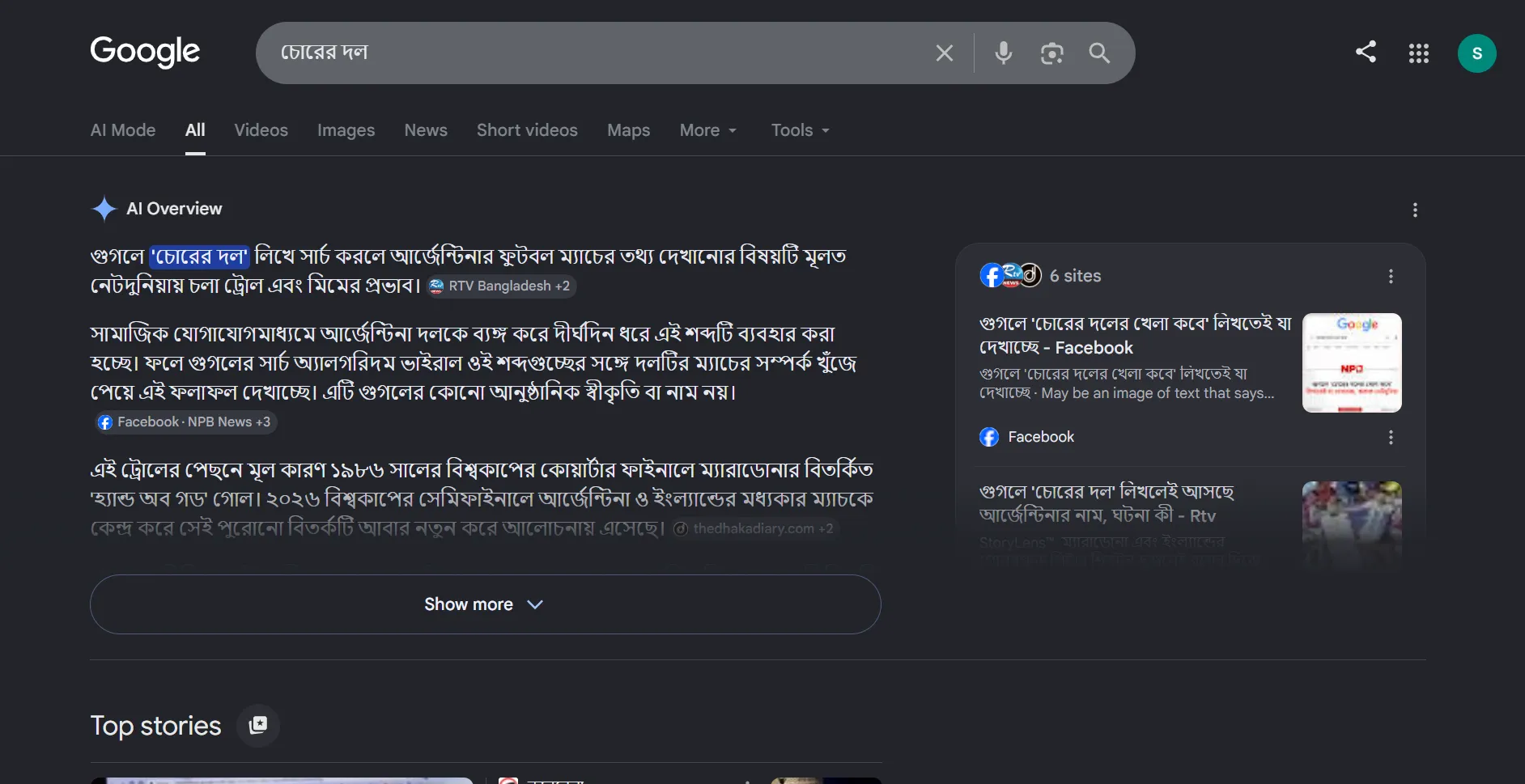Open the Rtv result title link
The image size is (1525, 784).
(1107, 503)
